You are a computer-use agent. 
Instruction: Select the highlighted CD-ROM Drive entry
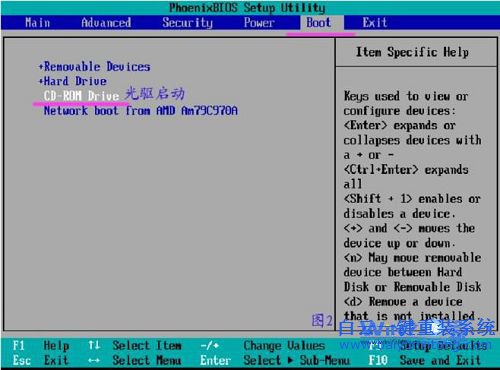81,96
